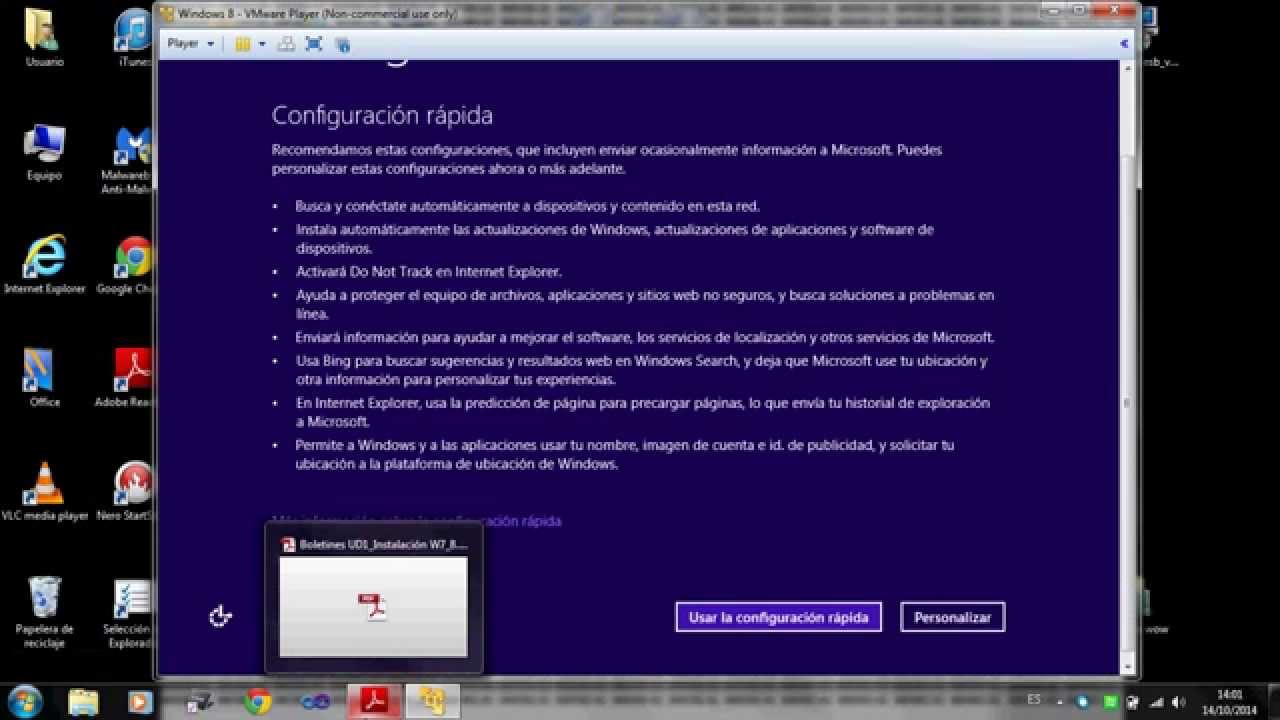The width and height of the screenshot is (1280, 720).
Task: Expand the power options dropdown arrow
Action: [x=262, y=44]
